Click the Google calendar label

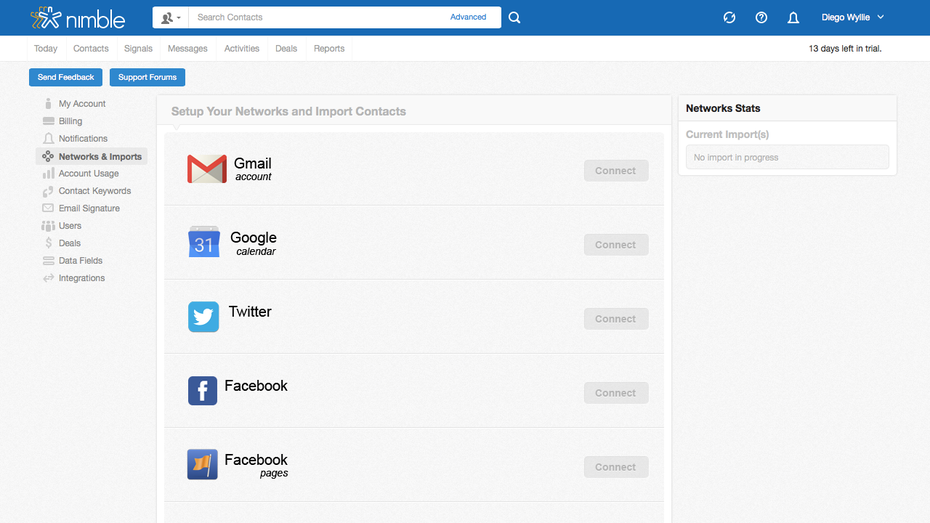pos(254,243)
